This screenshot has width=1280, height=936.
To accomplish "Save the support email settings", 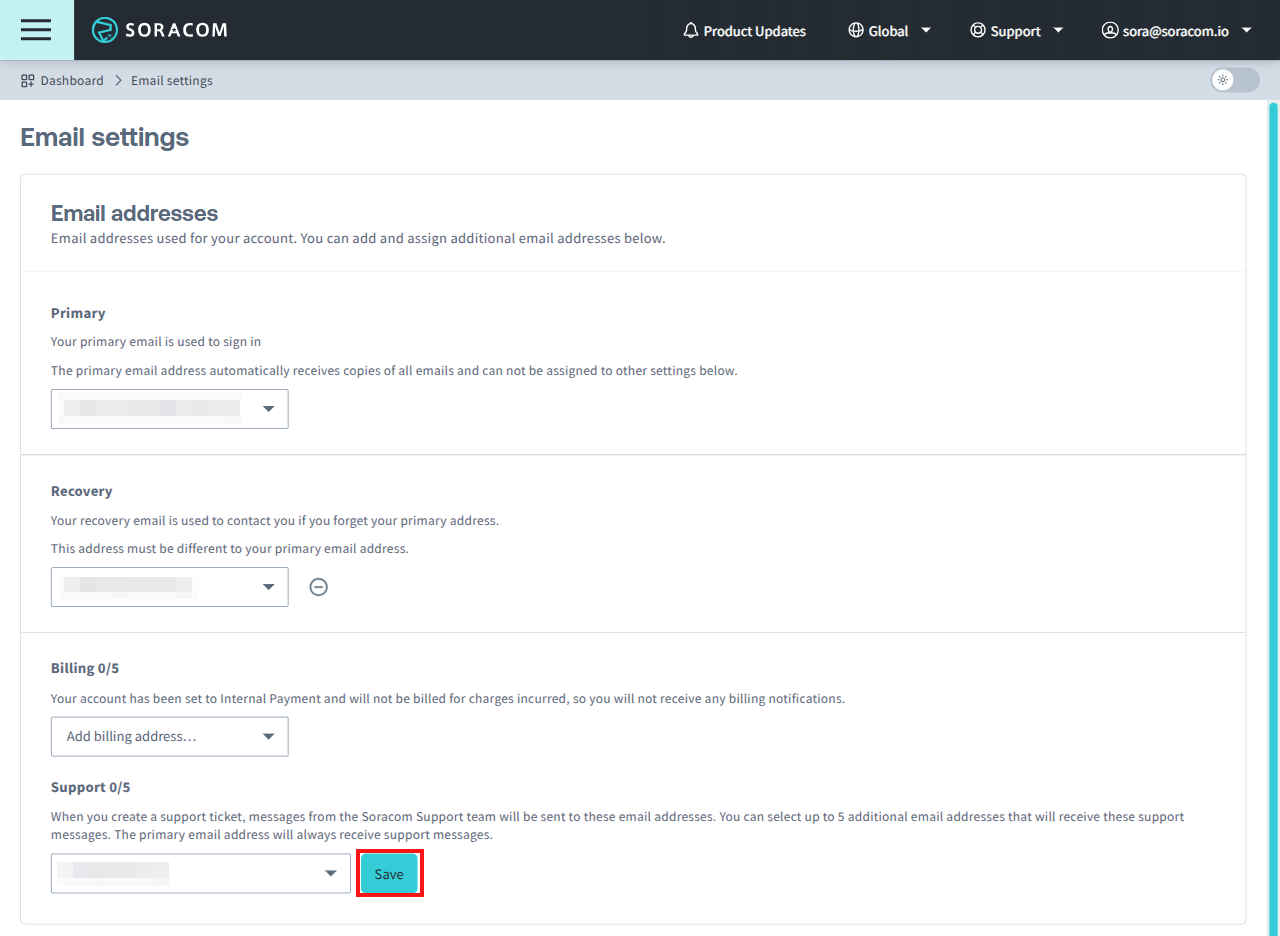I will 389,873.
